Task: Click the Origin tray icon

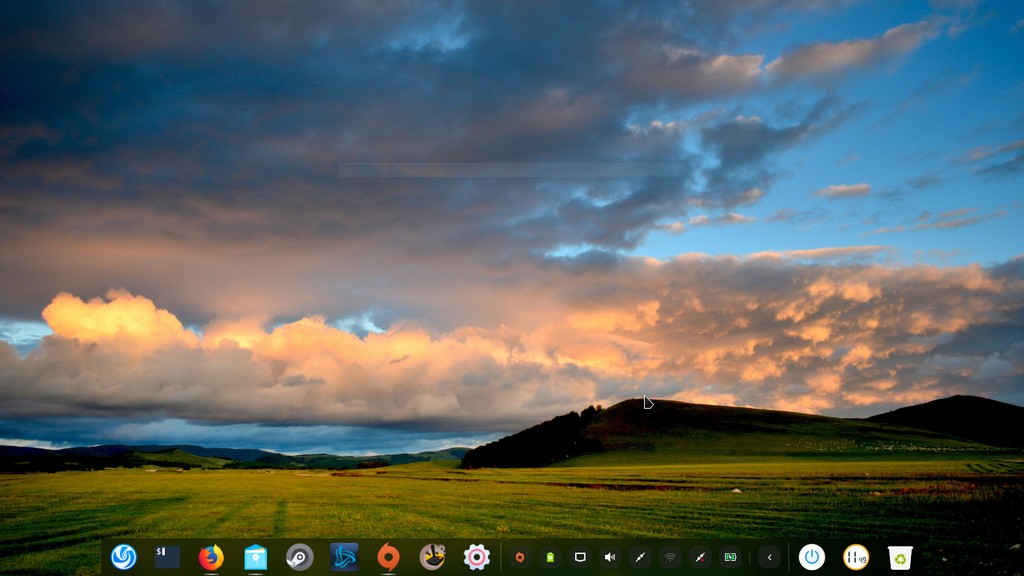Action: coord(520,557)
